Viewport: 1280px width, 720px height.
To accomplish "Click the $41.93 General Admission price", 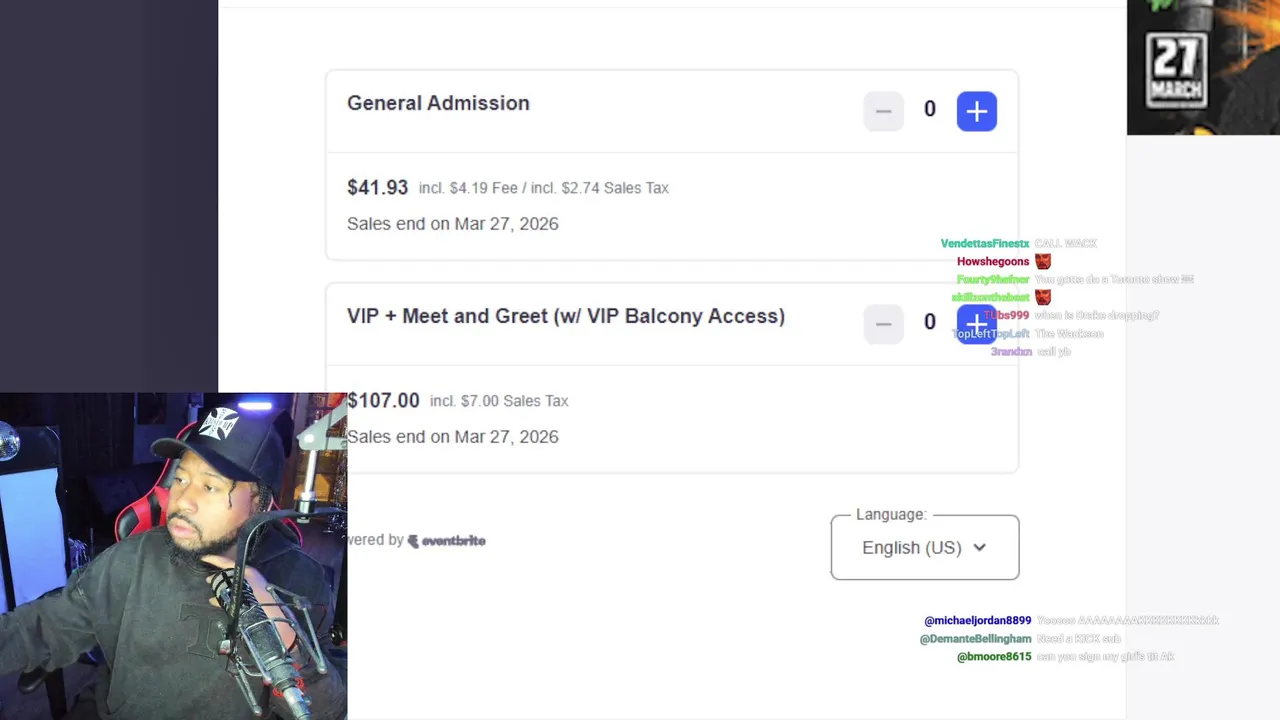I will point(377,188).
